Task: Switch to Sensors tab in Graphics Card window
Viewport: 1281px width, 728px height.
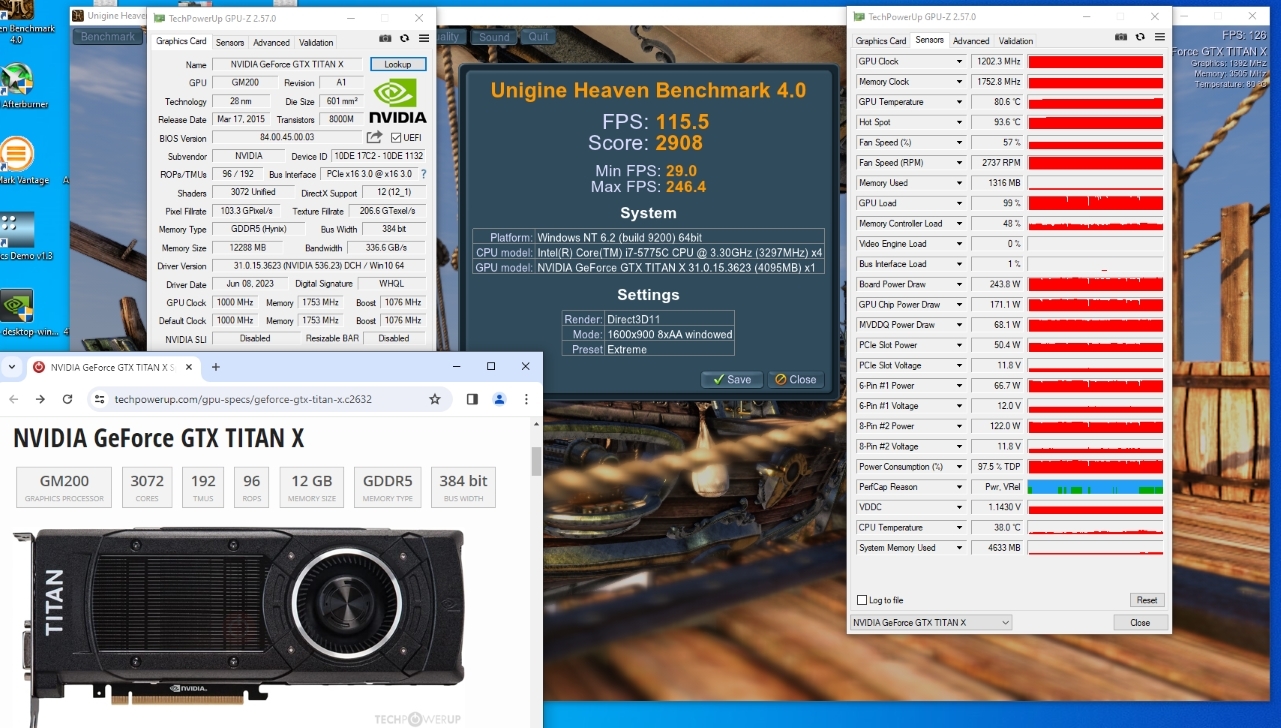Action: pyautogui.click(x=230, y=42)
